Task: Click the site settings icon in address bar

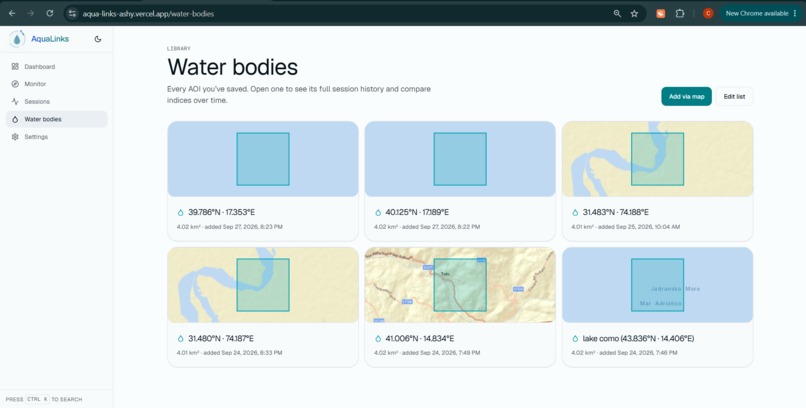Action: pyautogui.click(x=72, y=14)
